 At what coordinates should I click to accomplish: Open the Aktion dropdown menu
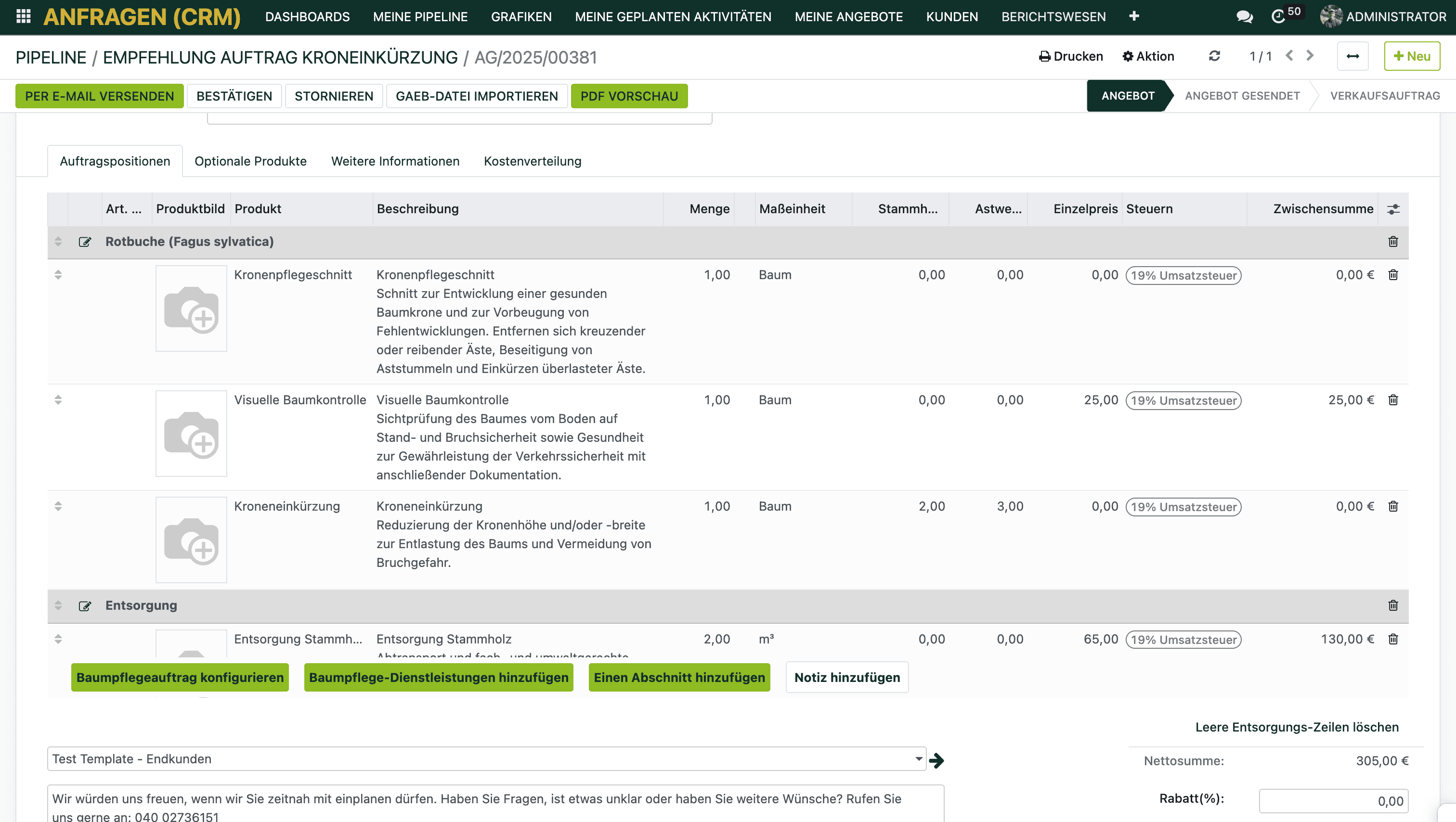point(1148,56)
